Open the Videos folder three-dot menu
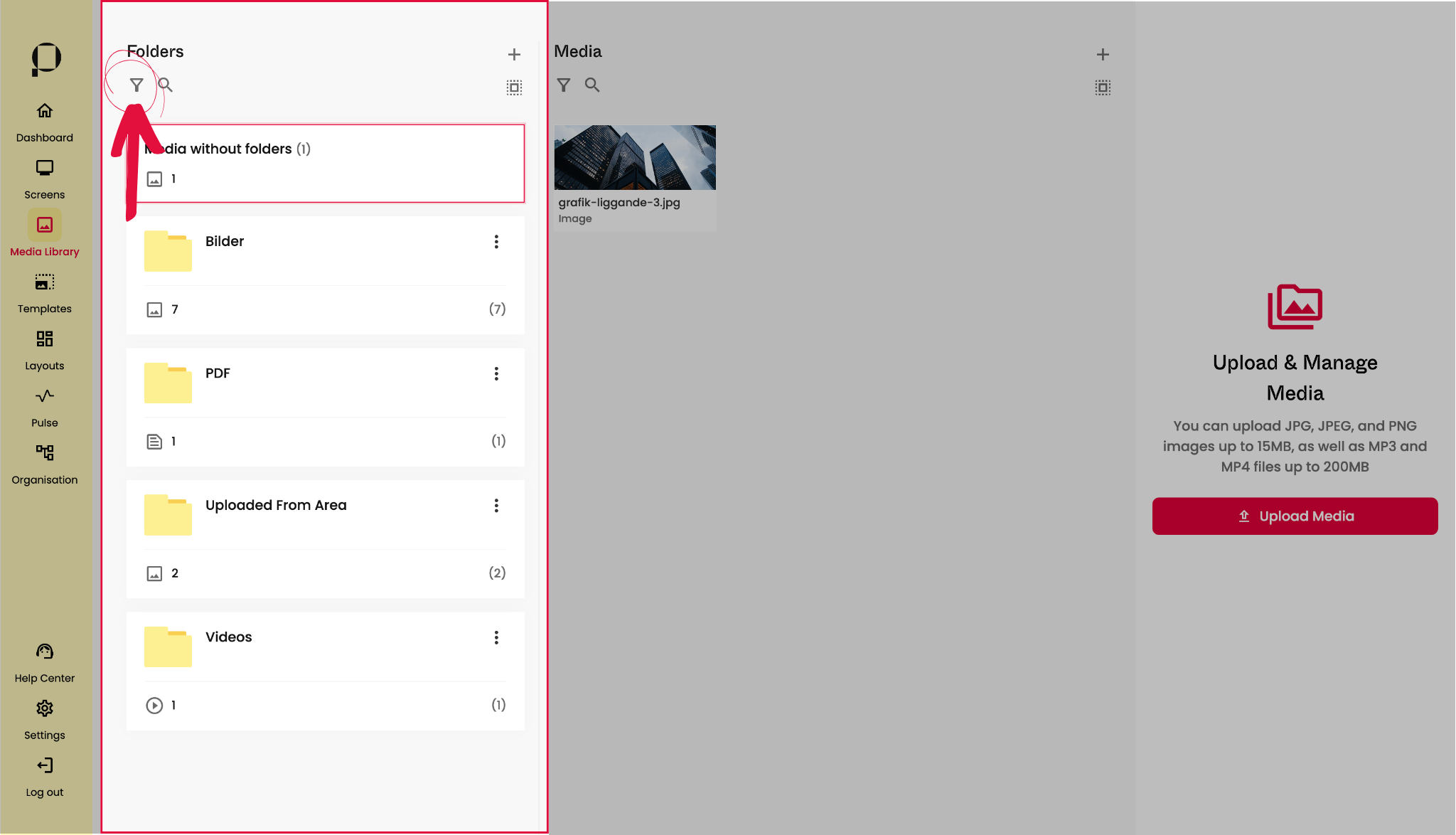Screen dimensions: 1456x835 point(496,638)
